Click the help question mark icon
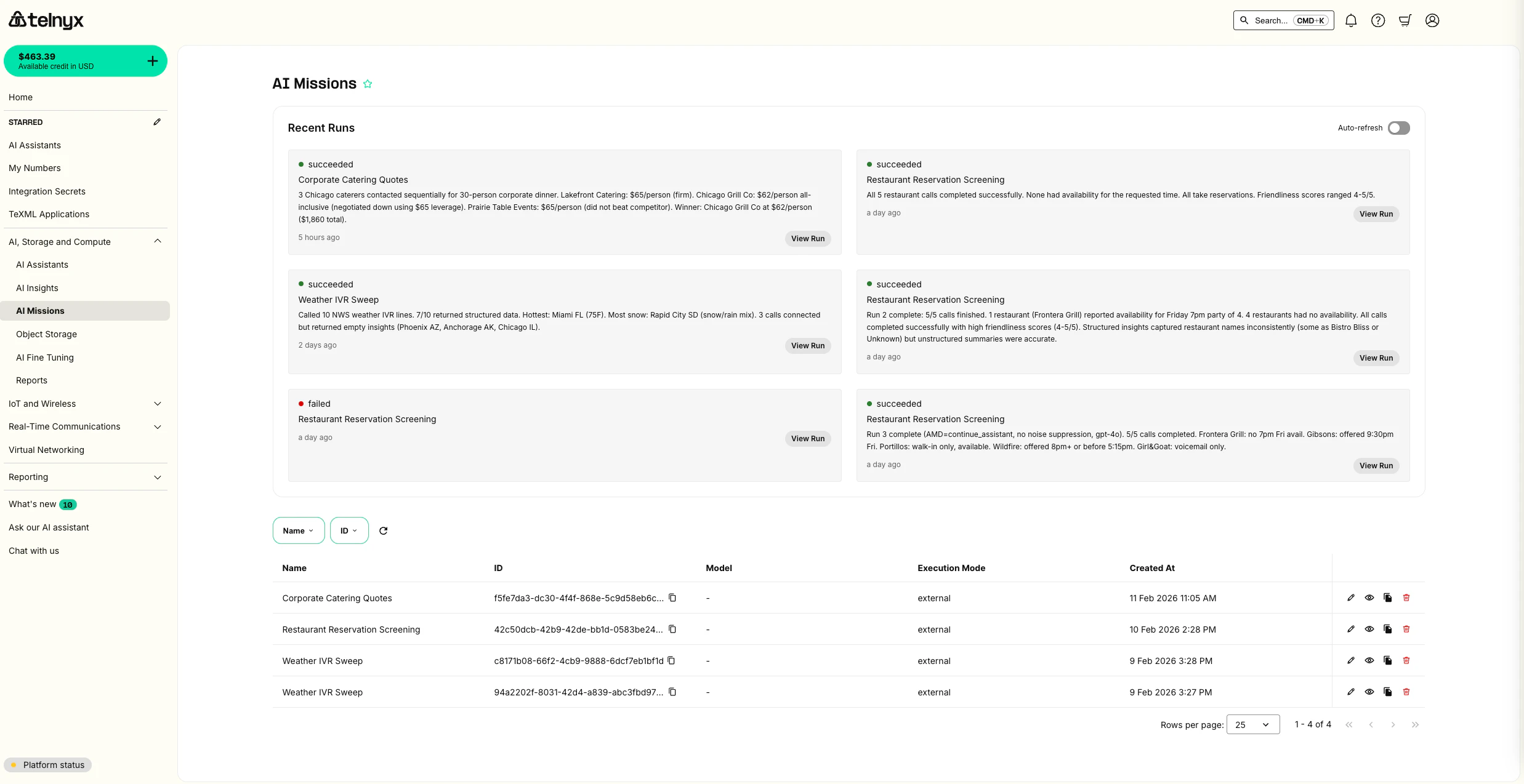The width and height of the screenshot is (1524, 784). click(1378, 20)
